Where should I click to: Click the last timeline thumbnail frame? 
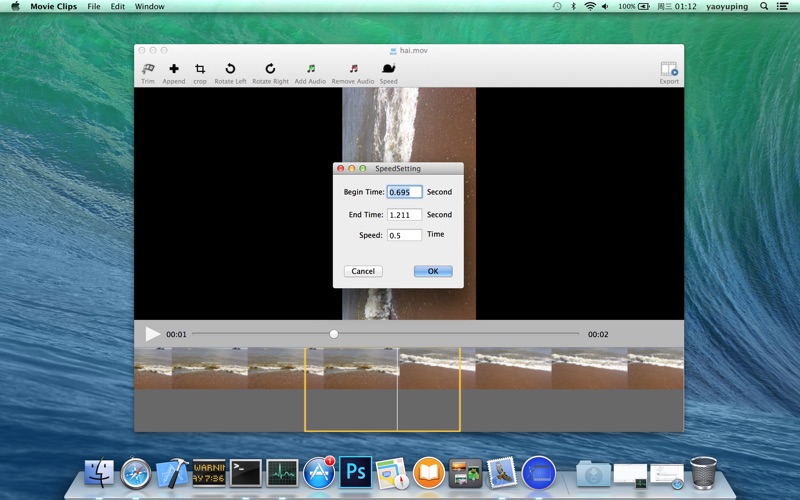click(x=656, y=368)
